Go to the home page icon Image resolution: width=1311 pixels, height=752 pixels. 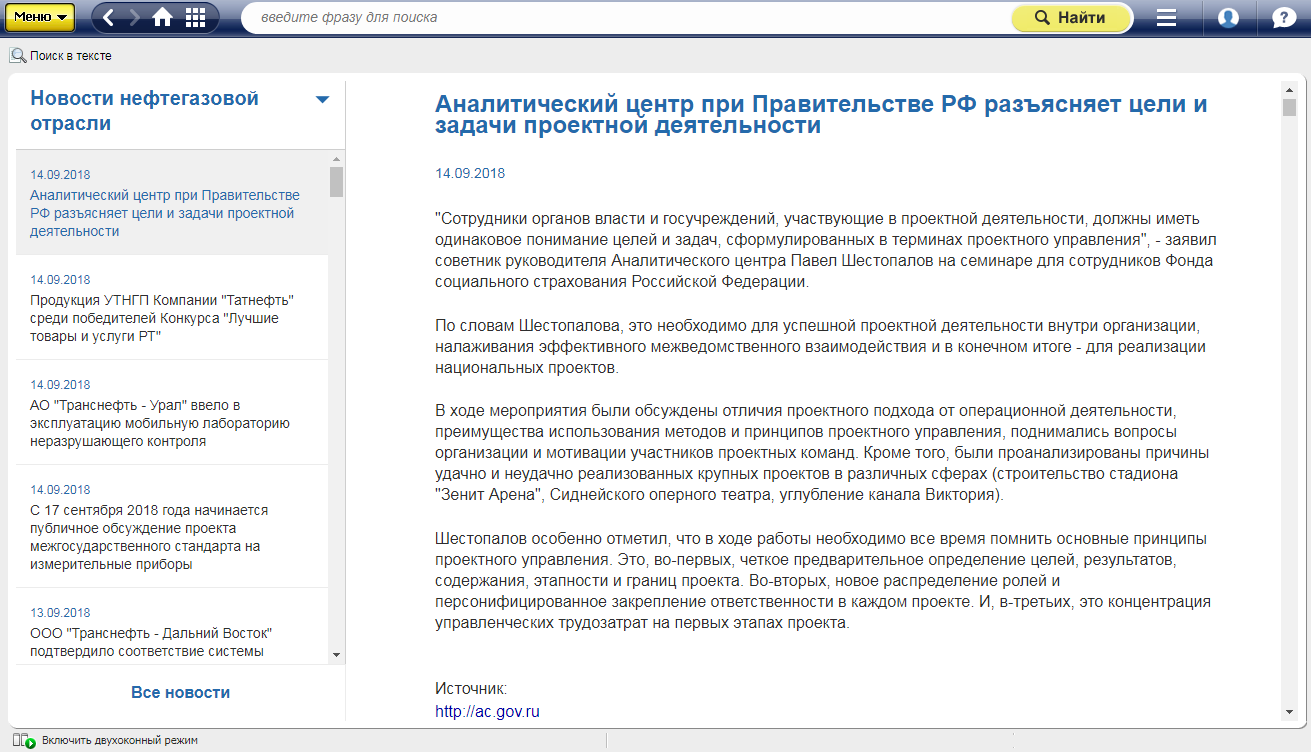[x=162, y=17]
